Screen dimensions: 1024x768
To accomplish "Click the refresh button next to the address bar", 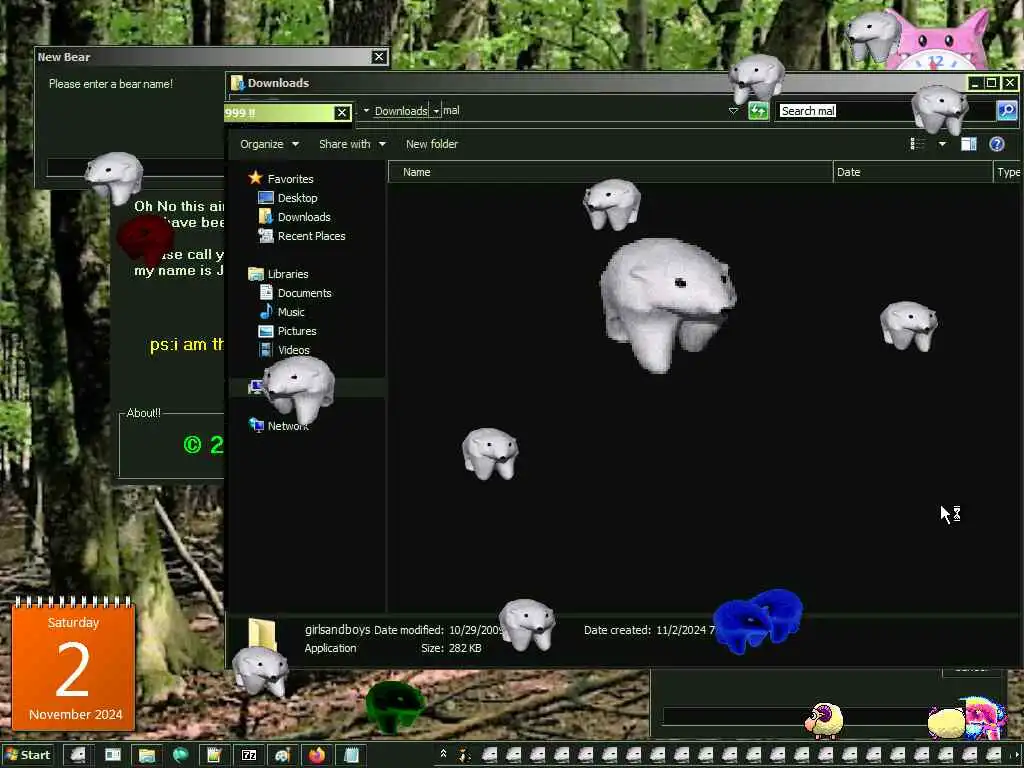I will [x=758, y=110].
